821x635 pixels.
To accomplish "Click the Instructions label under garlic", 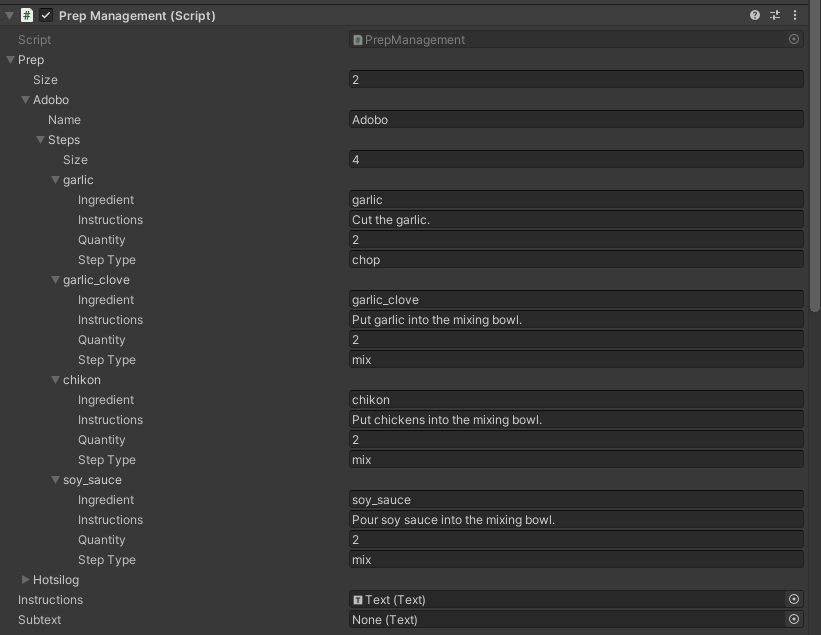I will pyautogui.click(x=110, y=220).
